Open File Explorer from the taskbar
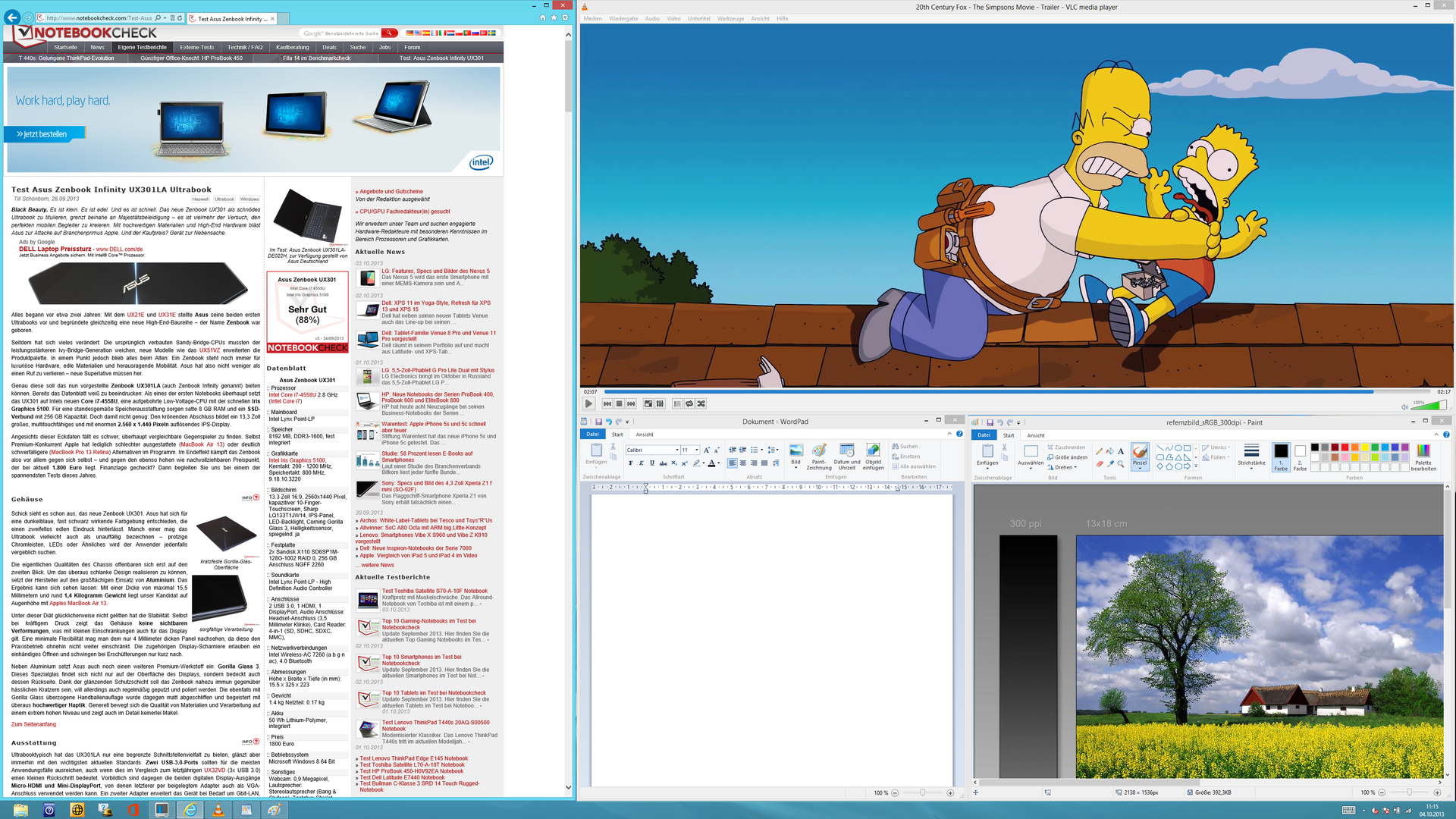1456x819 pixels. pyautogui.click(x=20, y=810)
